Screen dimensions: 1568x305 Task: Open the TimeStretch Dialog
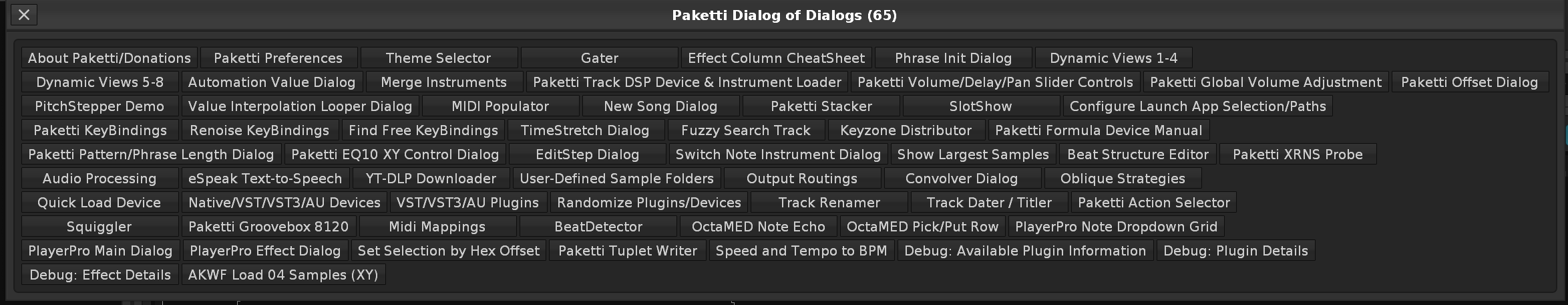[584, 130]
